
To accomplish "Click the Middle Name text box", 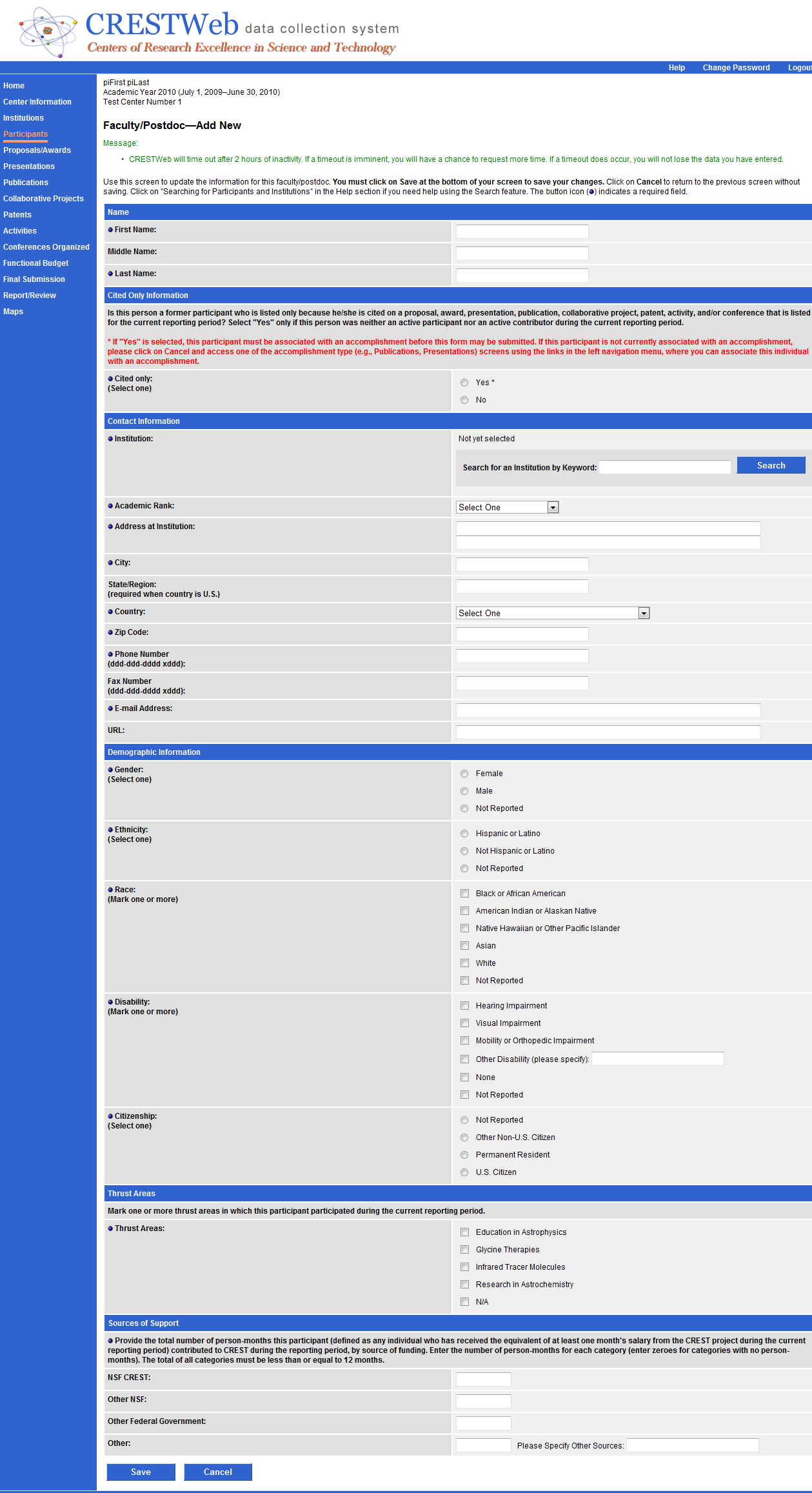I will [522, 254].
